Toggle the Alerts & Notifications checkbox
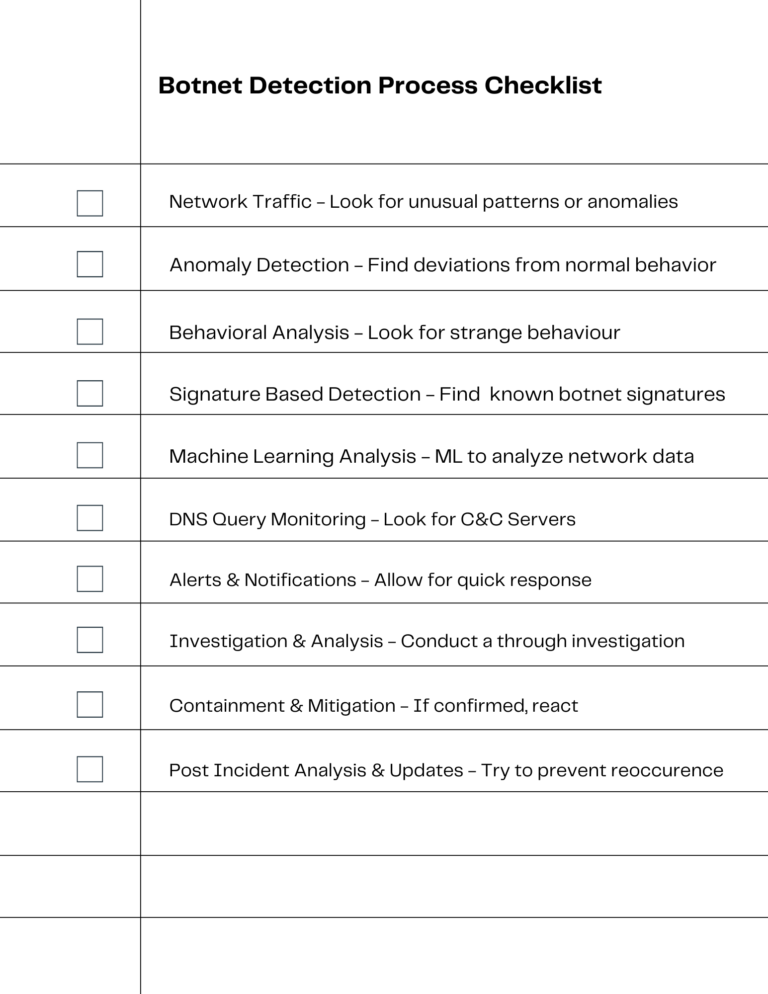The width and height of the screenshot is (768, 994). 90,579
